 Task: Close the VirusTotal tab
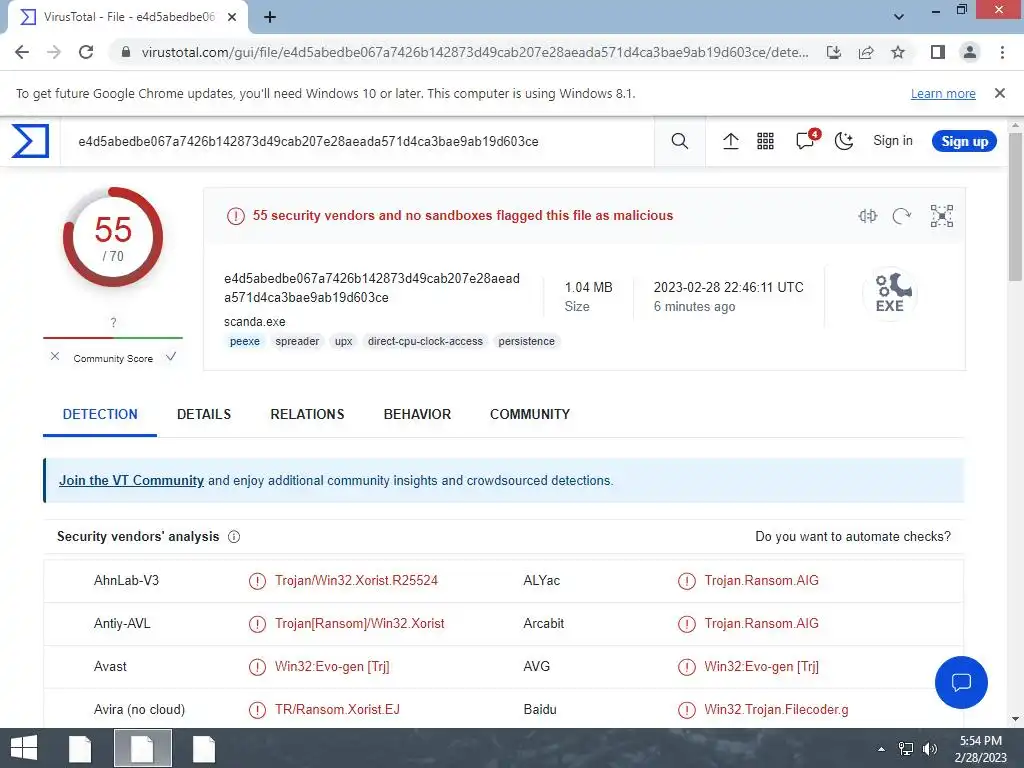point(232,17)
